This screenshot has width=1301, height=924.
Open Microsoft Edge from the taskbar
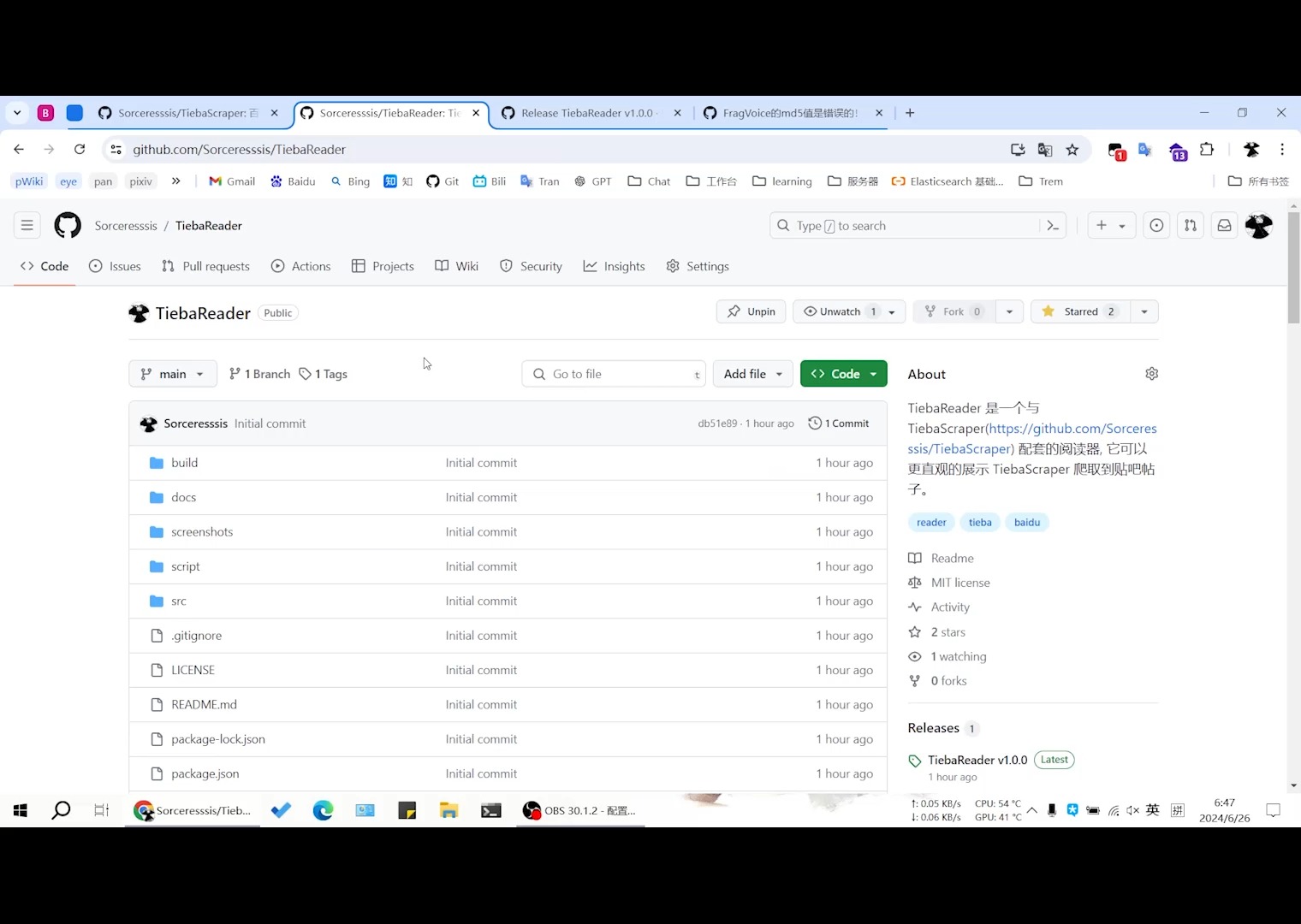click(323, 810)
